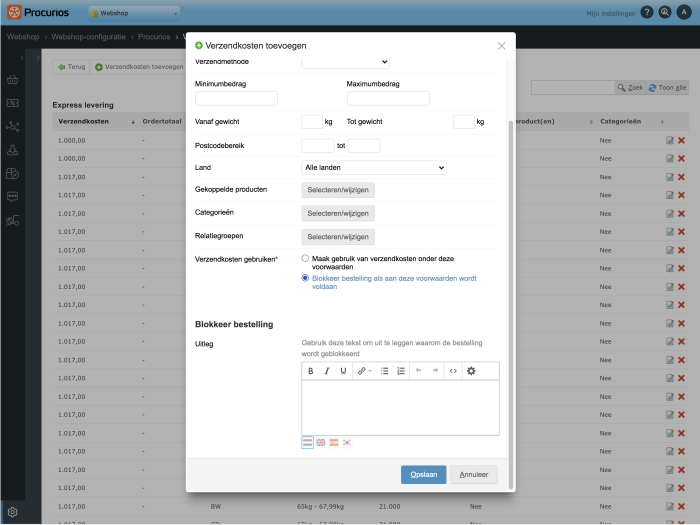The image size is (700, 525).
Task: Focus the search field beside Zoek
Action: point(573,88)
